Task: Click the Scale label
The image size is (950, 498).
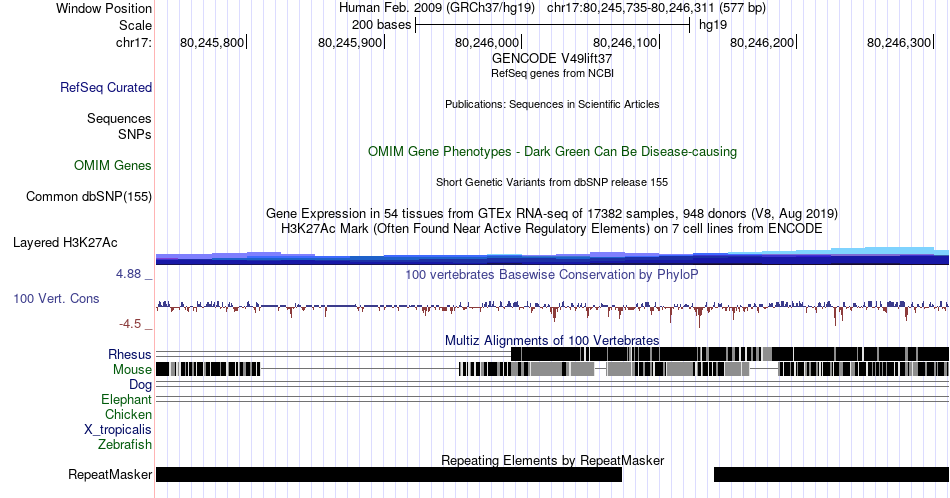Action: (135, 25)
